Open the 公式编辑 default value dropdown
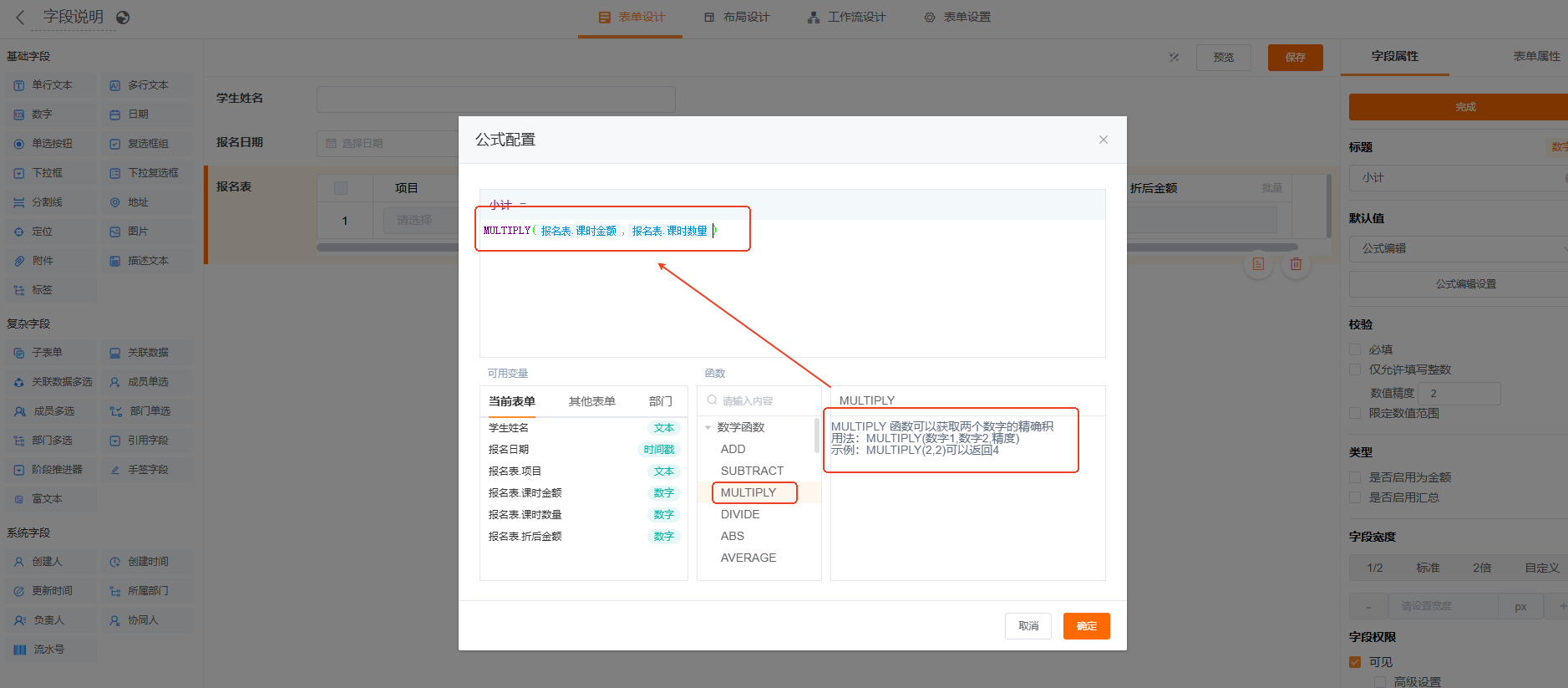The height and width of the screenshot is (688, 1568). point(1458,248)
